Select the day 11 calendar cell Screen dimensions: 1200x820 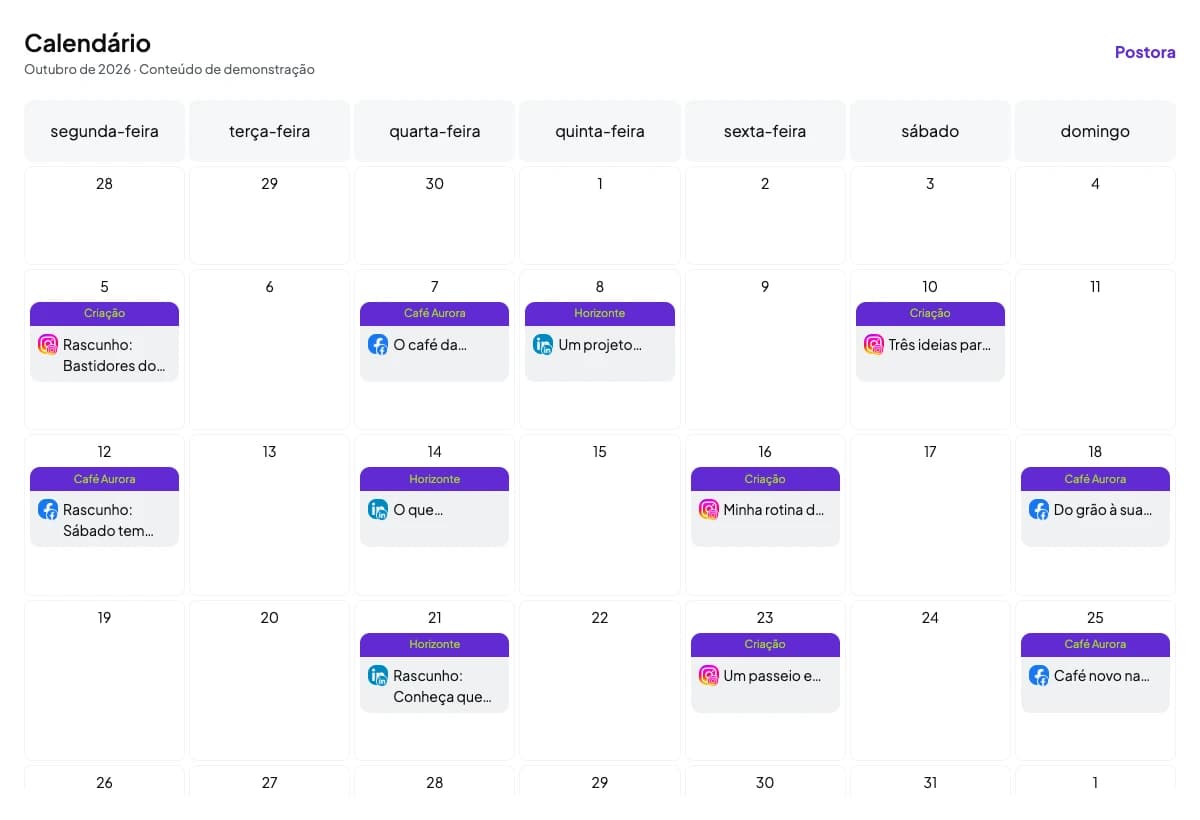1095,349
